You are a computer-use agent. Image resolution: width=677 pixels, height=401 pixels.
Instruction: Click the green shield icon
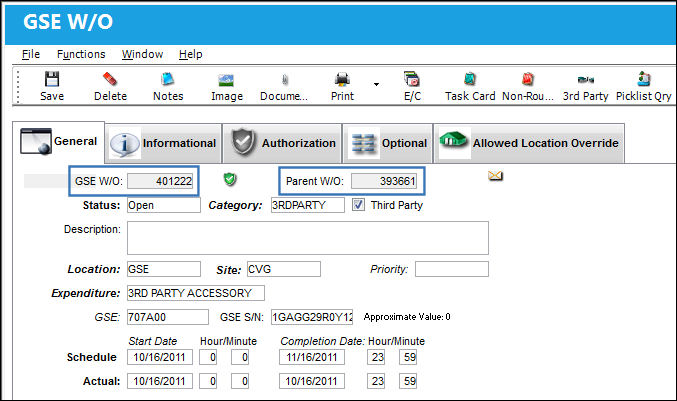pyautogui.click(x=230, y=179)
